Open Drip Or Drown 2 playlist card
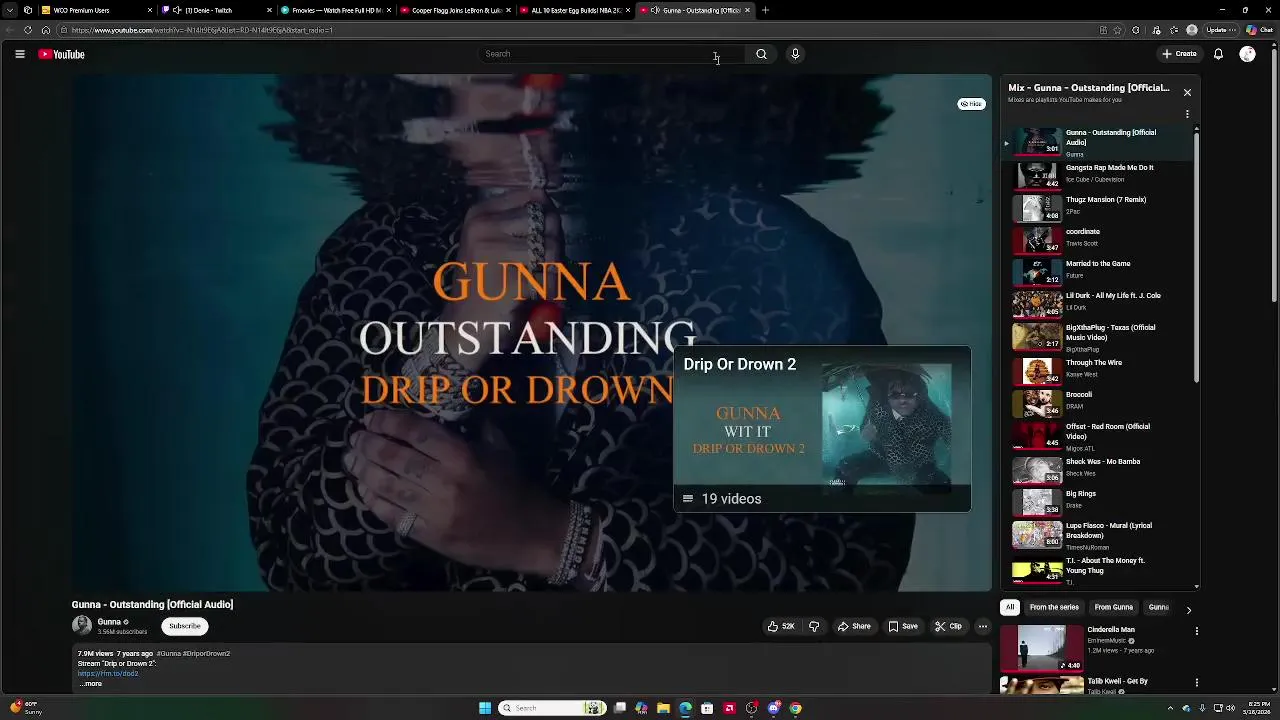Screen dimensions: 1280x720 822,429
